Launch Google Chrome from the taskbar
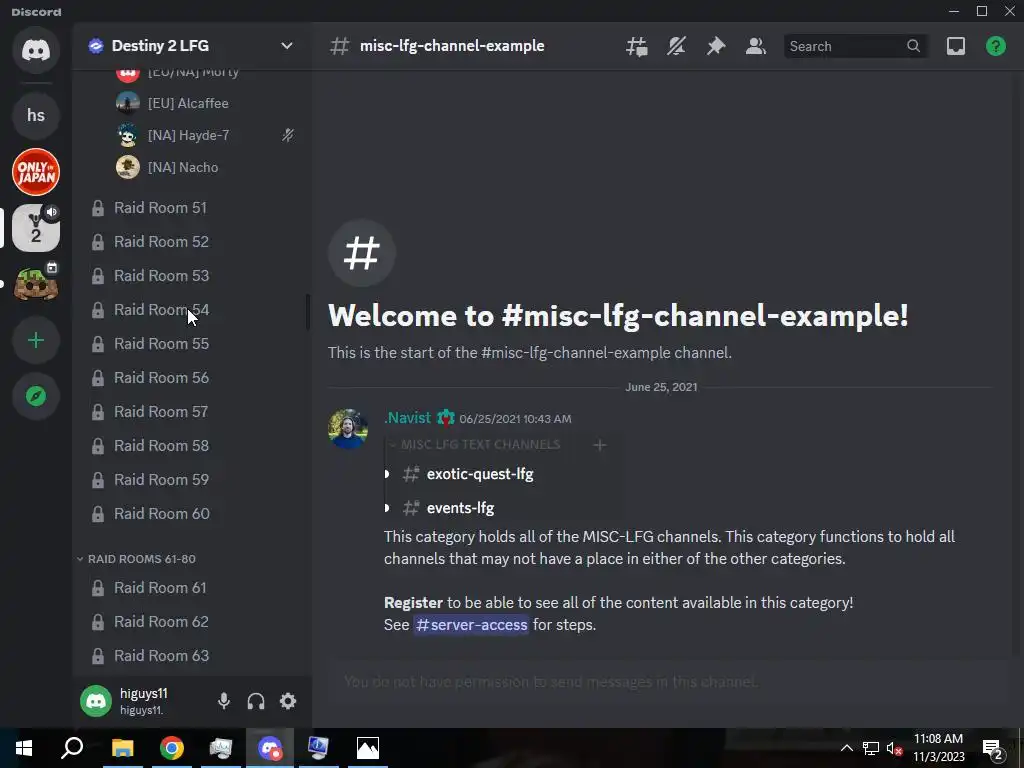Viewport: 1024px width, 768px height. click(x=172, y=748)
